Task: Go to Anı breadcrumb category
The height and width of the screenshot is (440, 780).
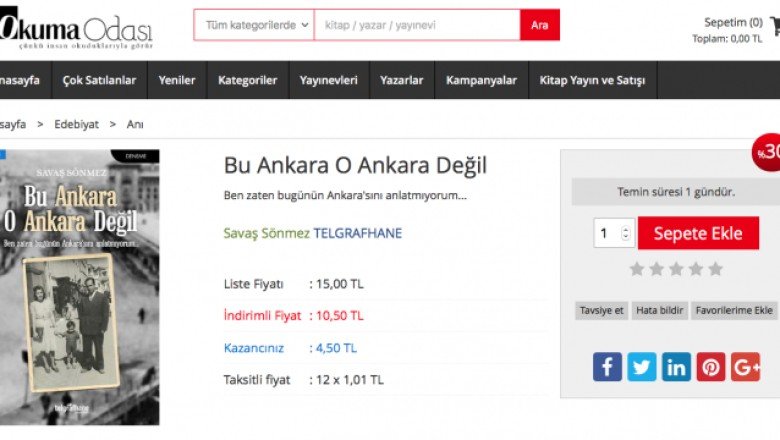Action: (135, 124)
